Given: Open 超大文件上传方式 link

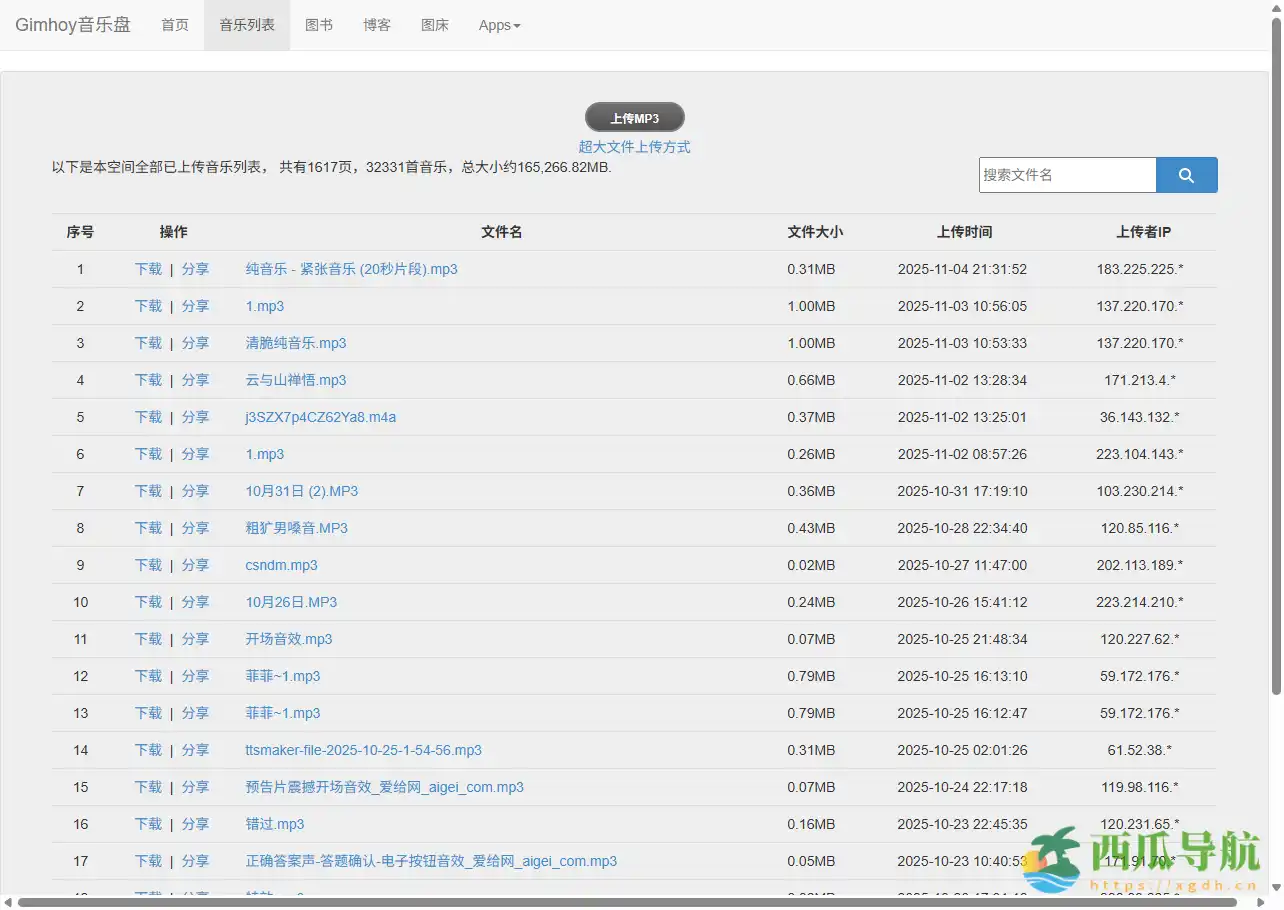Looking at the screenshot, I should point(634,146).
